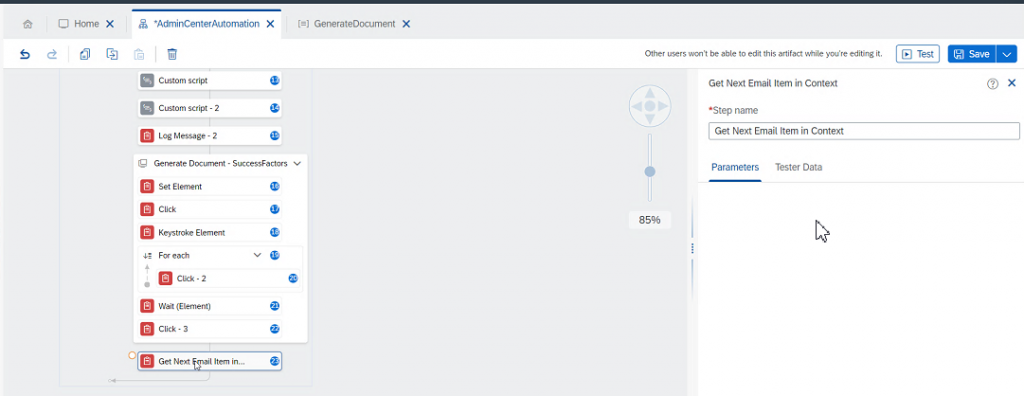Click the Get Next Email Item step icon
Image resolution: width=1024 pixels, height=396 pixels.
(148, 361)
